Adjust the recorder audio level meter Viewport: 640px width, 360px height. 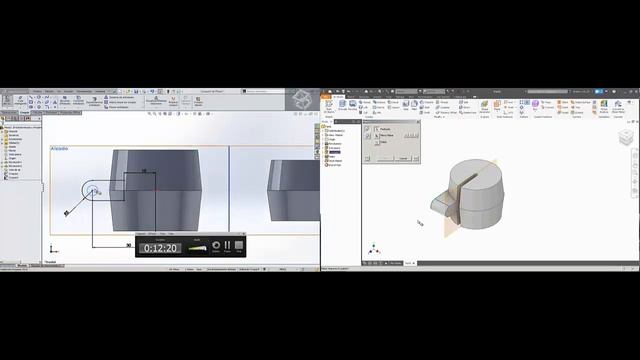pos(198,248)
